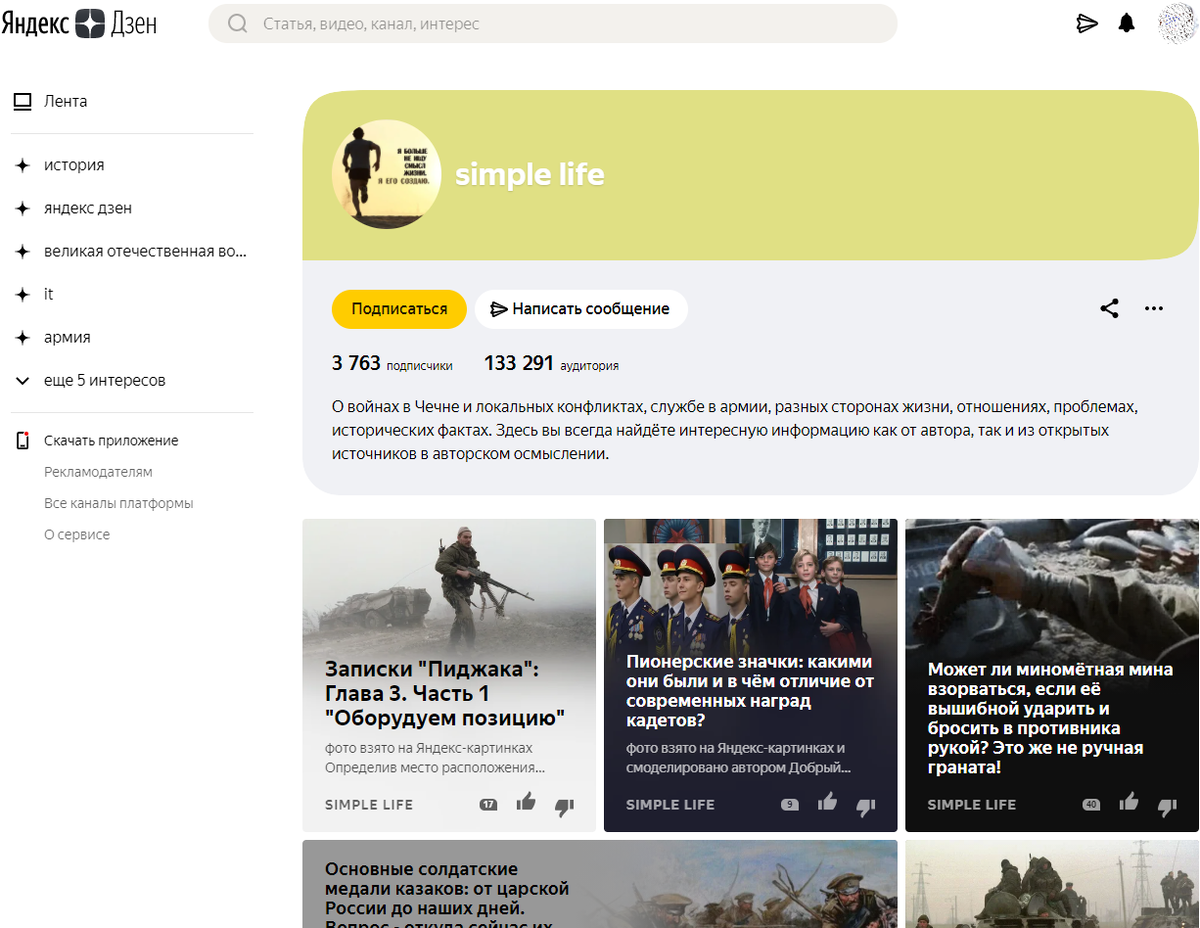Click the search magnifier icon
Screen dimensions: 1200x928
(x=237, y=24)
